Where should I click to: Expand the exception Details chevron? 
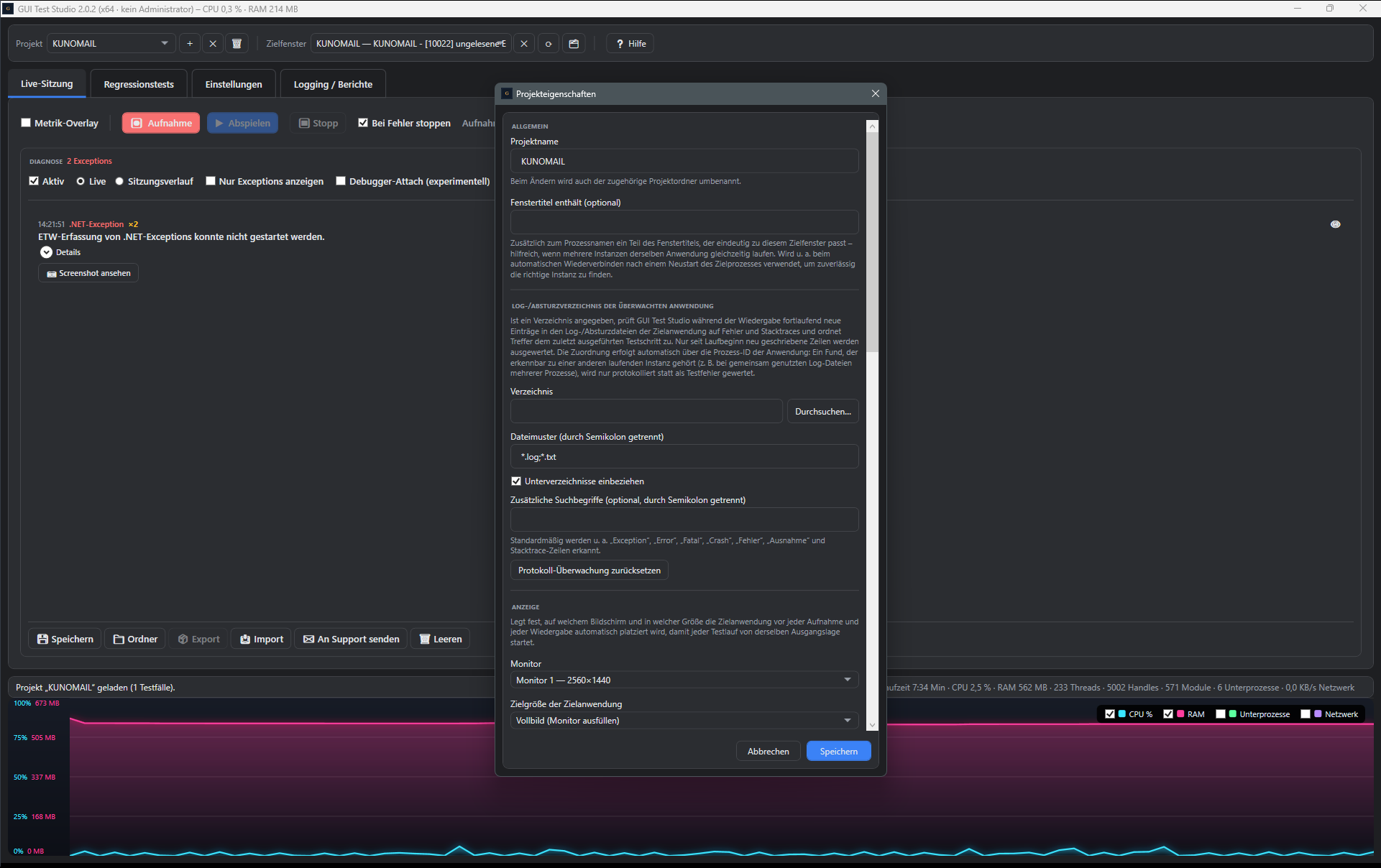pyautogui.click(x=47, y=252)
